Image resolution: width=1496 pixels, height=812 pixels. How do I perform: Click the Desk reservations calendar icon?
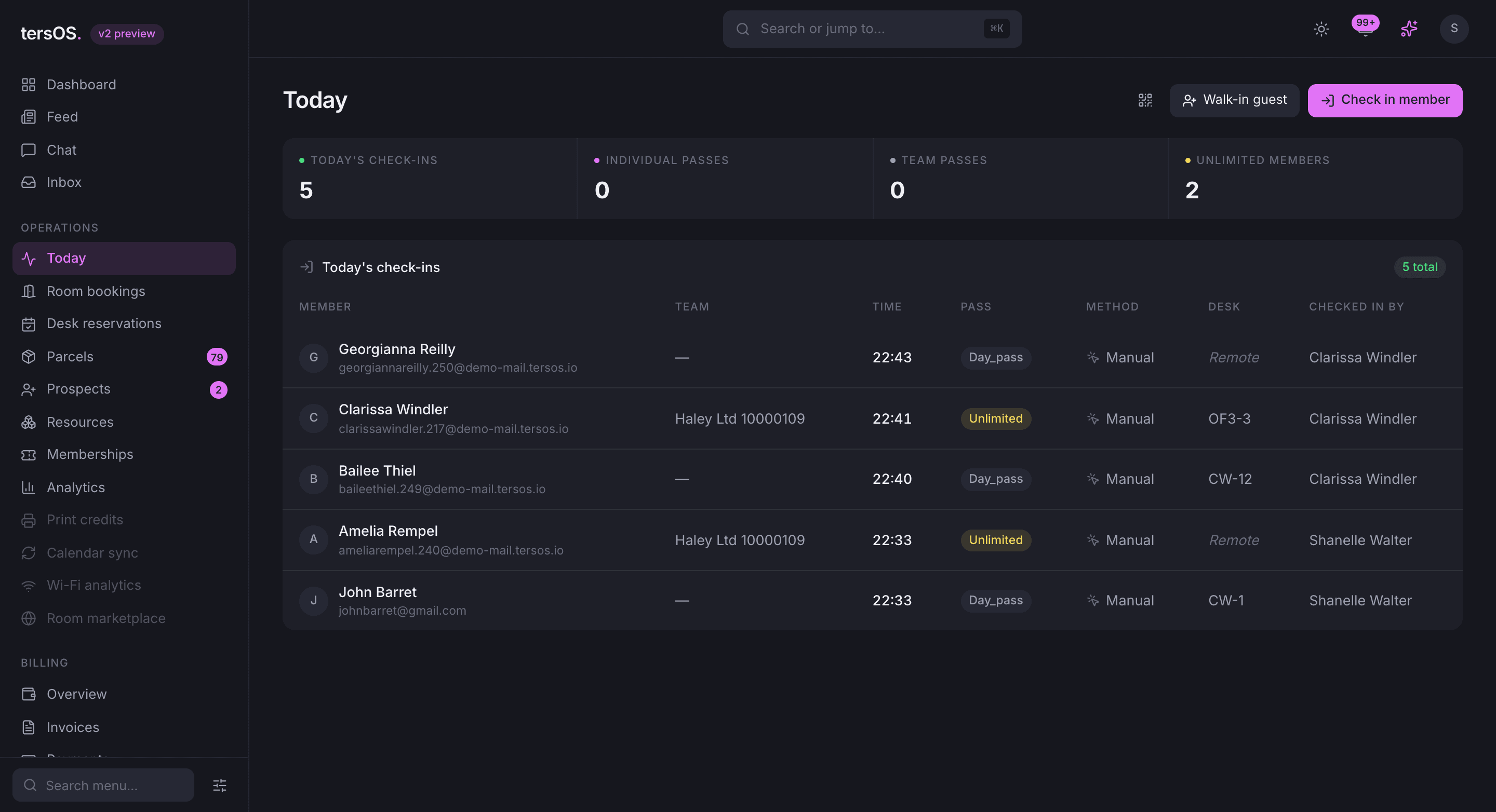pos(29,324)
